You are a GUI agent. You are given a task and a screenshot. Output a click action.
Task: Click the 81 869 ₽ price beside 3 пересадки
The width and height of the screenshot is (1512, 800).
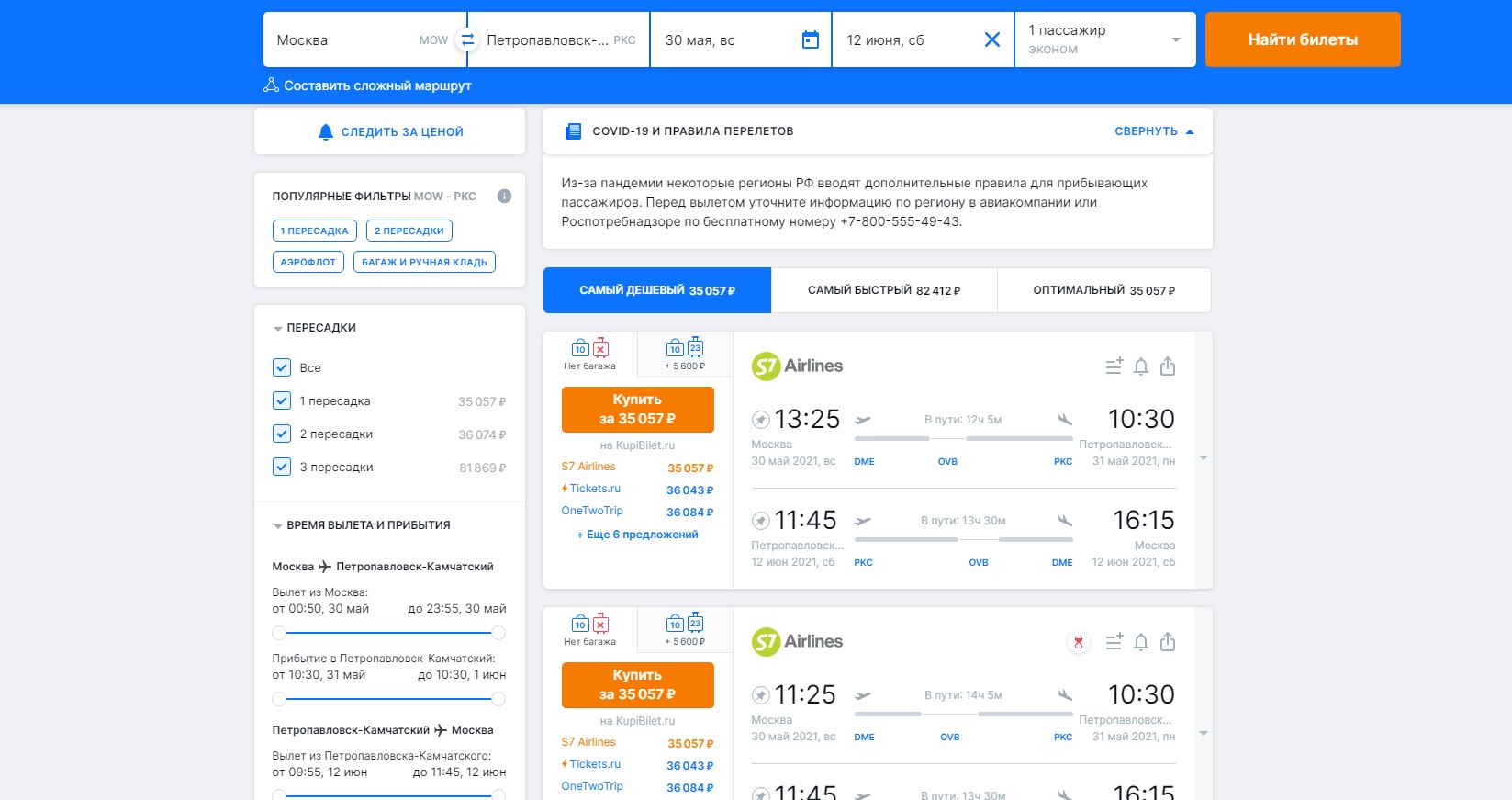(x=483, y=468)
